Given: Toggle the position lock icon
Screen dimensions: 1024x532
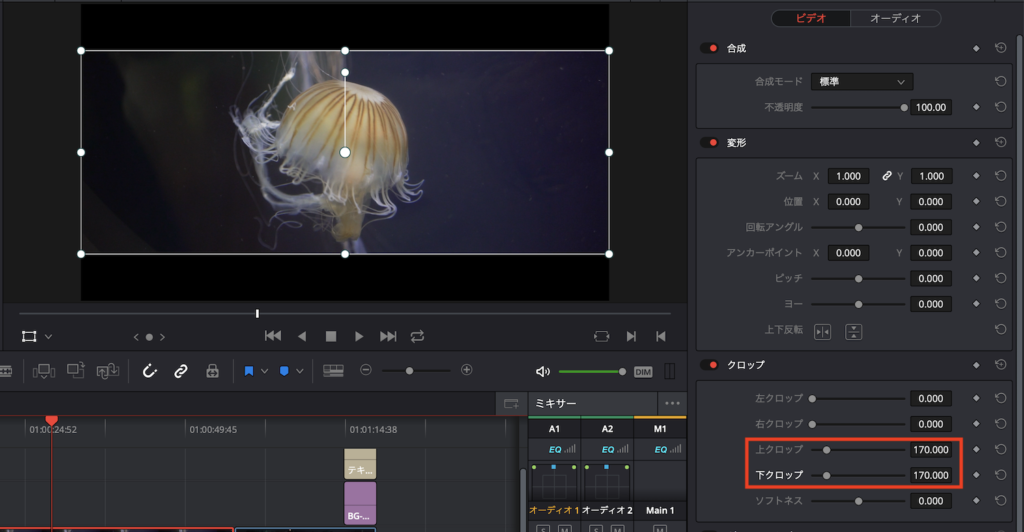Looking at the screenshot, I should (212, 371).
